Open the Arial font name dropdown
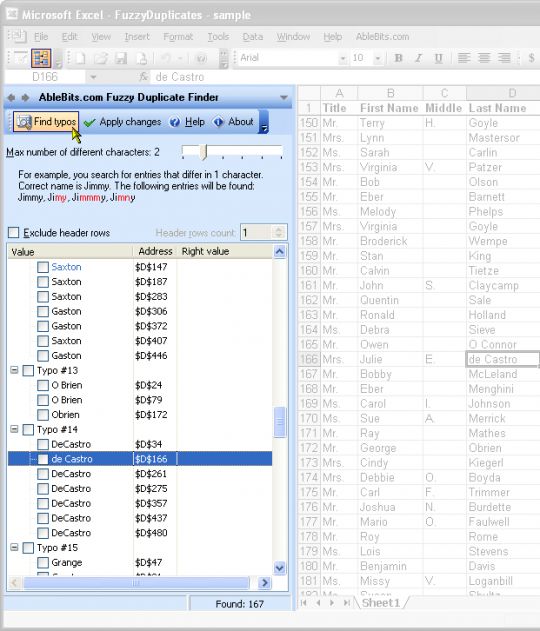Viewport: 540px width, 631px height. (343, 59)
